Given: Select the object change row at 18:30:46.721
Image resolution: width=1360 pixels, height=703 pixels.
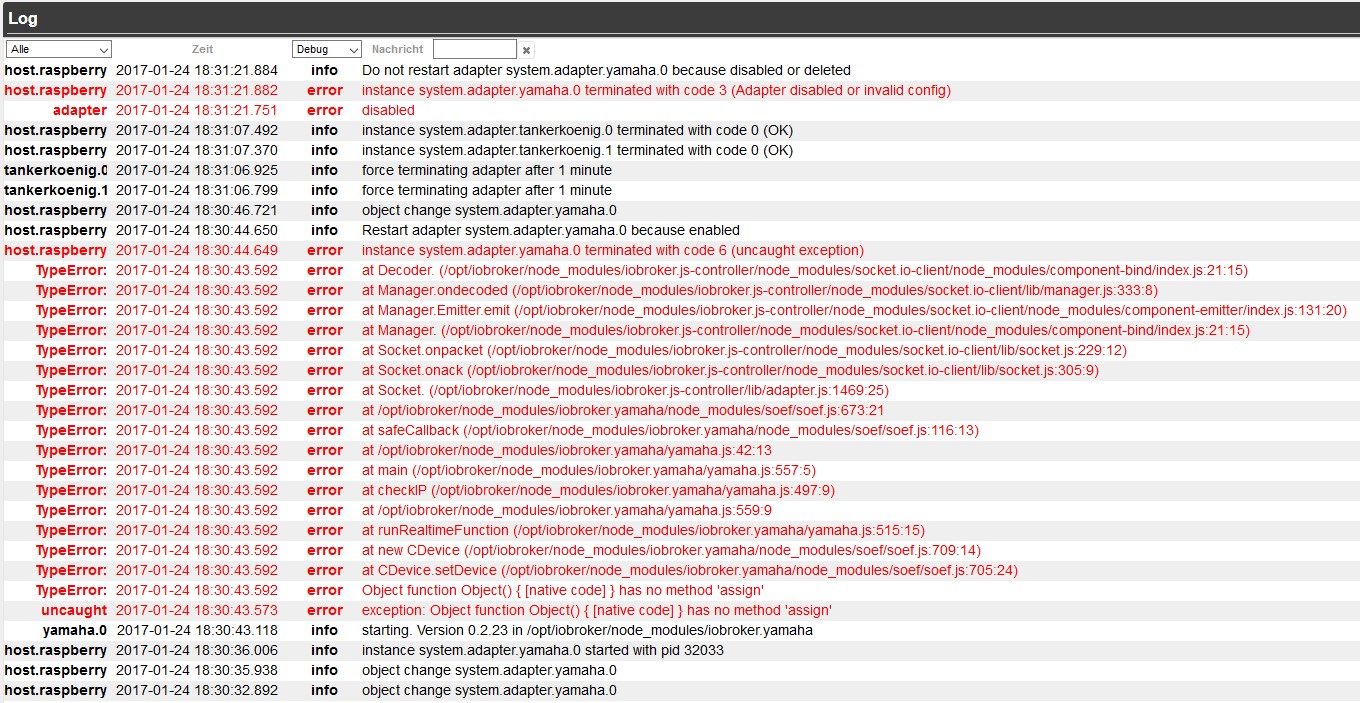Looking at the screenshot, I should (x=680, y=211).
